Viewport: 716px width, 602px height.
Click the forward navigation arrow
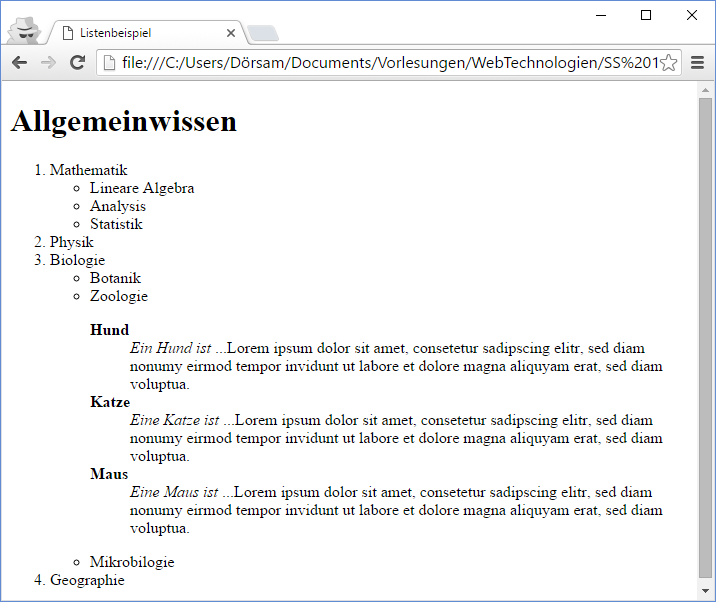tap(47, 63)
